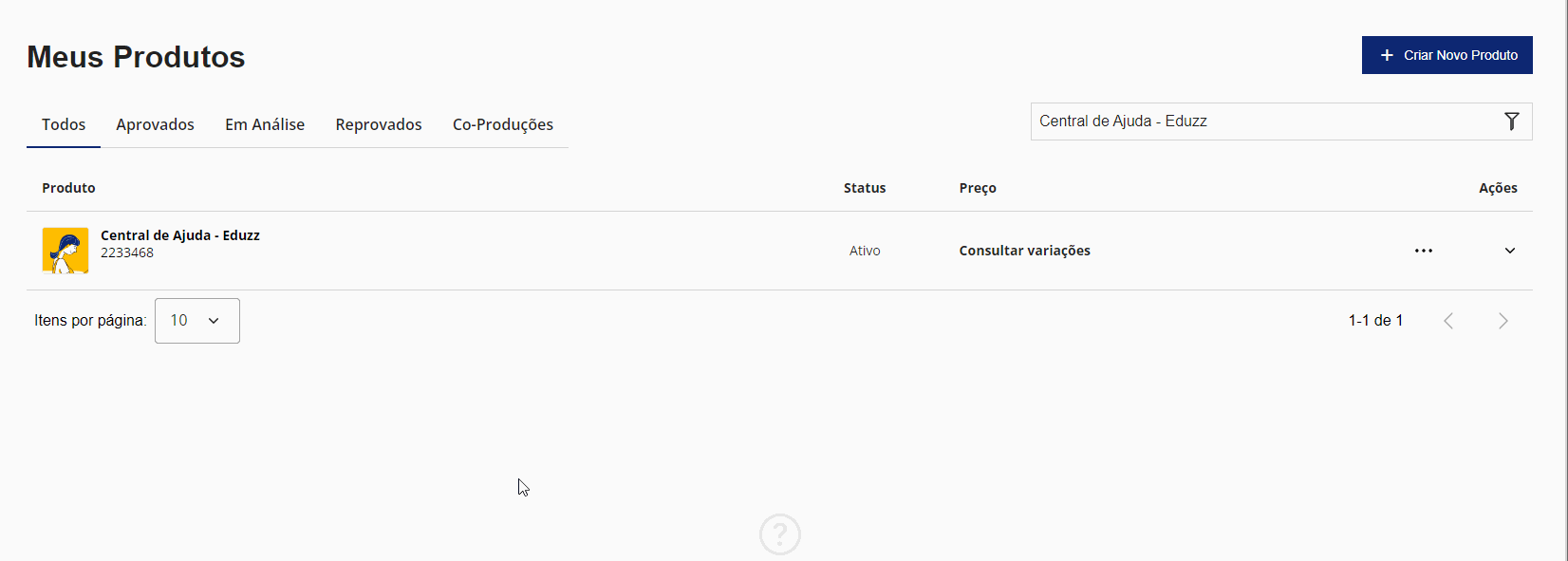Screen dimensions: 1568x561
Task: Expand the Central de Ajuda product row chevron
Action: click(x=1509, y=251)
